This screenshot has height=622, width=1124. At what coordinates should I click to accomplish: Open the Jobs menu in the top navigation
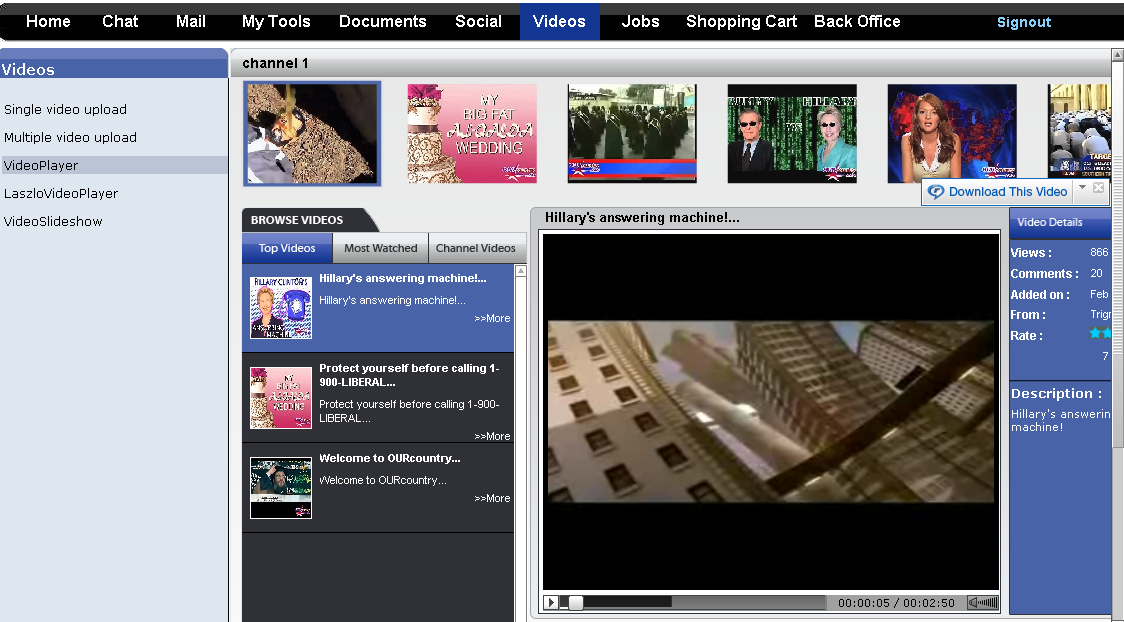[x=640, y=21]
